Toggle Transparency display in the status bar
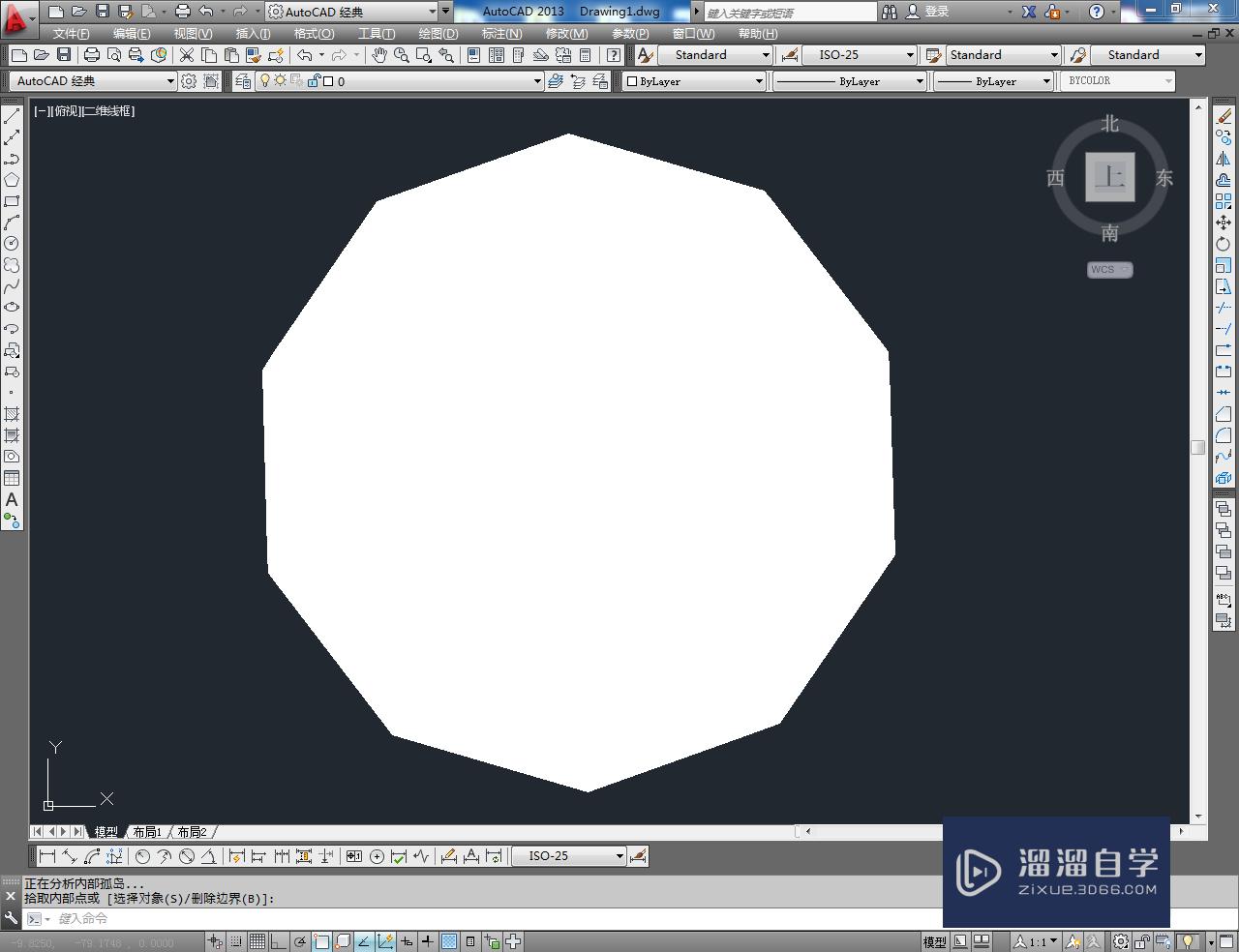 click(x=449, y=941)
